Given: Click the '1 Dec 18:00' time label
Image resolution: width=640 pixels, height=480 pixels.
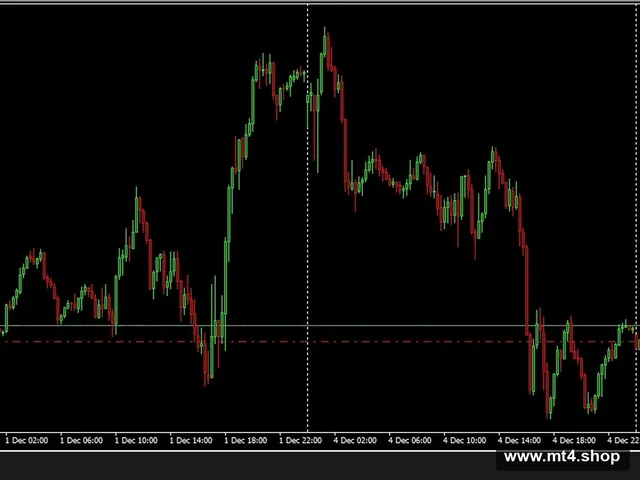Looking at the screenshot, I should [246, 440].
